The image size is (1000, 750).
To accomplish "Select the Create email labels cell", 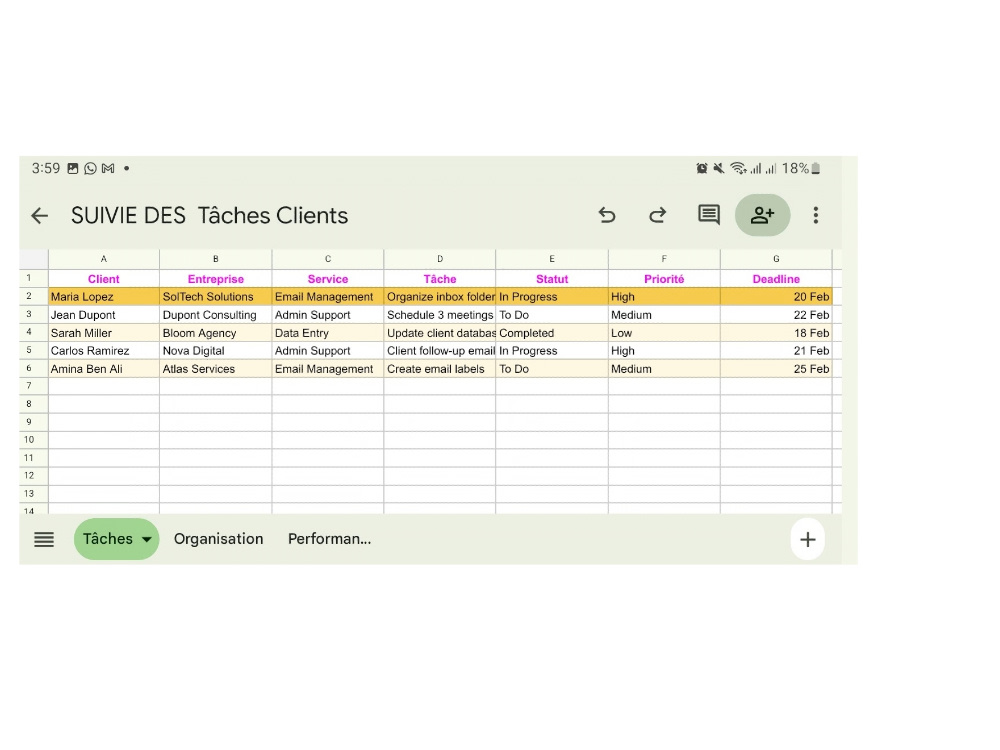I will pyautogui.click(x=440, y=369).
